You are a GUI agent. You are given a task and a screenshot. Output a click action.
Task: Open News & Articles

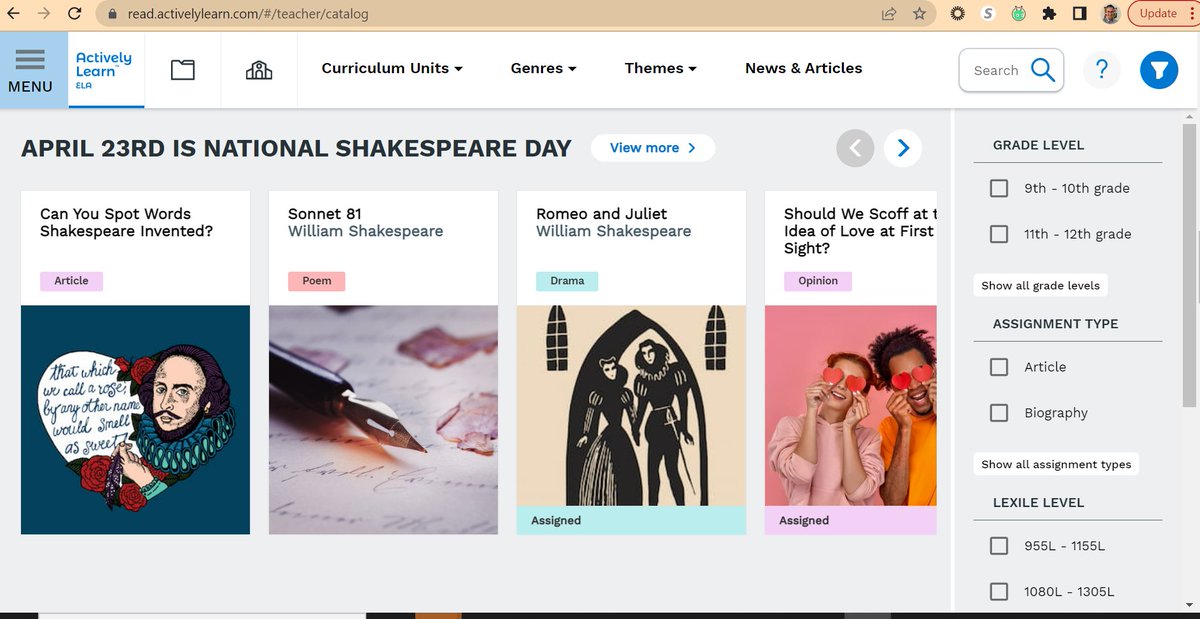click(x=803, y=68)
